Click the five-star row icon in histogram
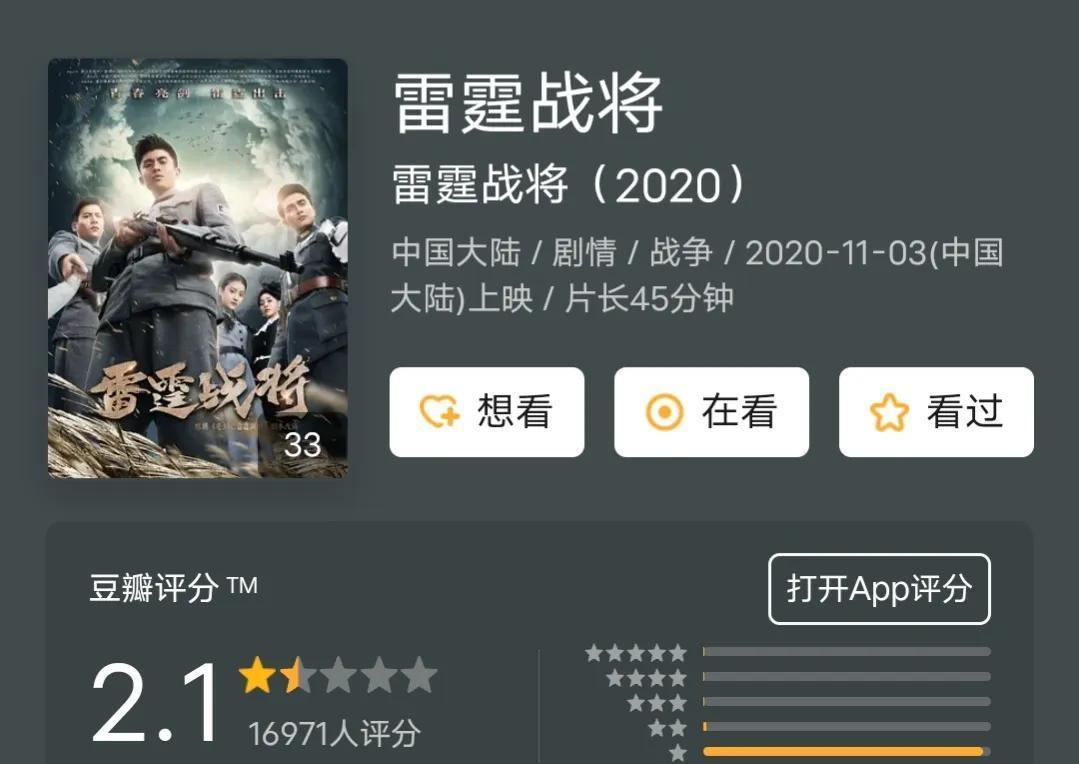 click(636, 652)
